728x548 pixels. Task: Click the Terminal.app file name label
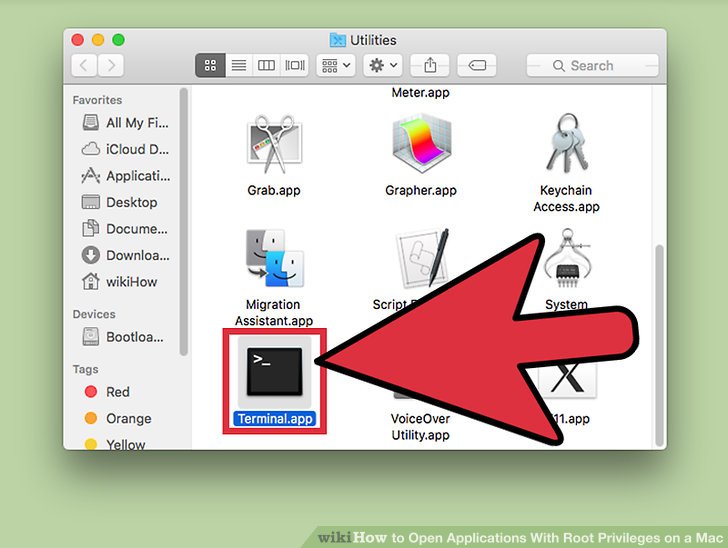click(275, 418)
